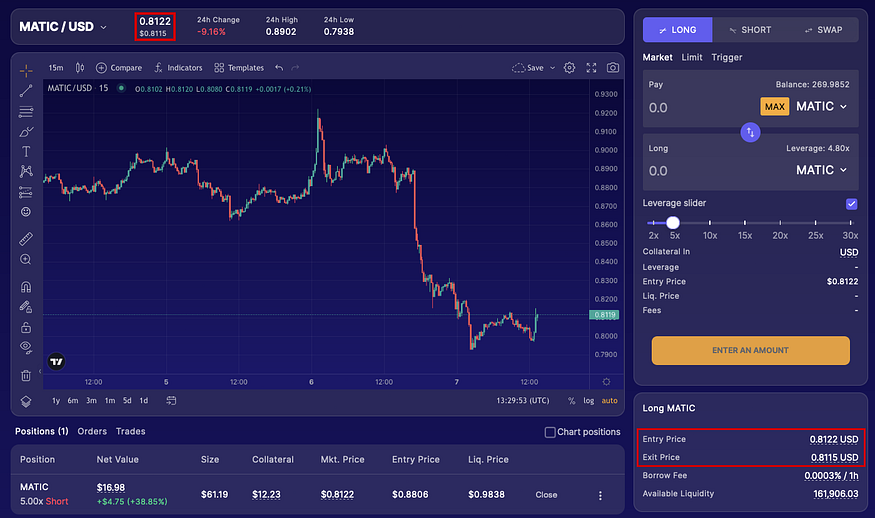Switch to the SHORT tab
Screen dimensions: 875x518
[x=749, y=30]
